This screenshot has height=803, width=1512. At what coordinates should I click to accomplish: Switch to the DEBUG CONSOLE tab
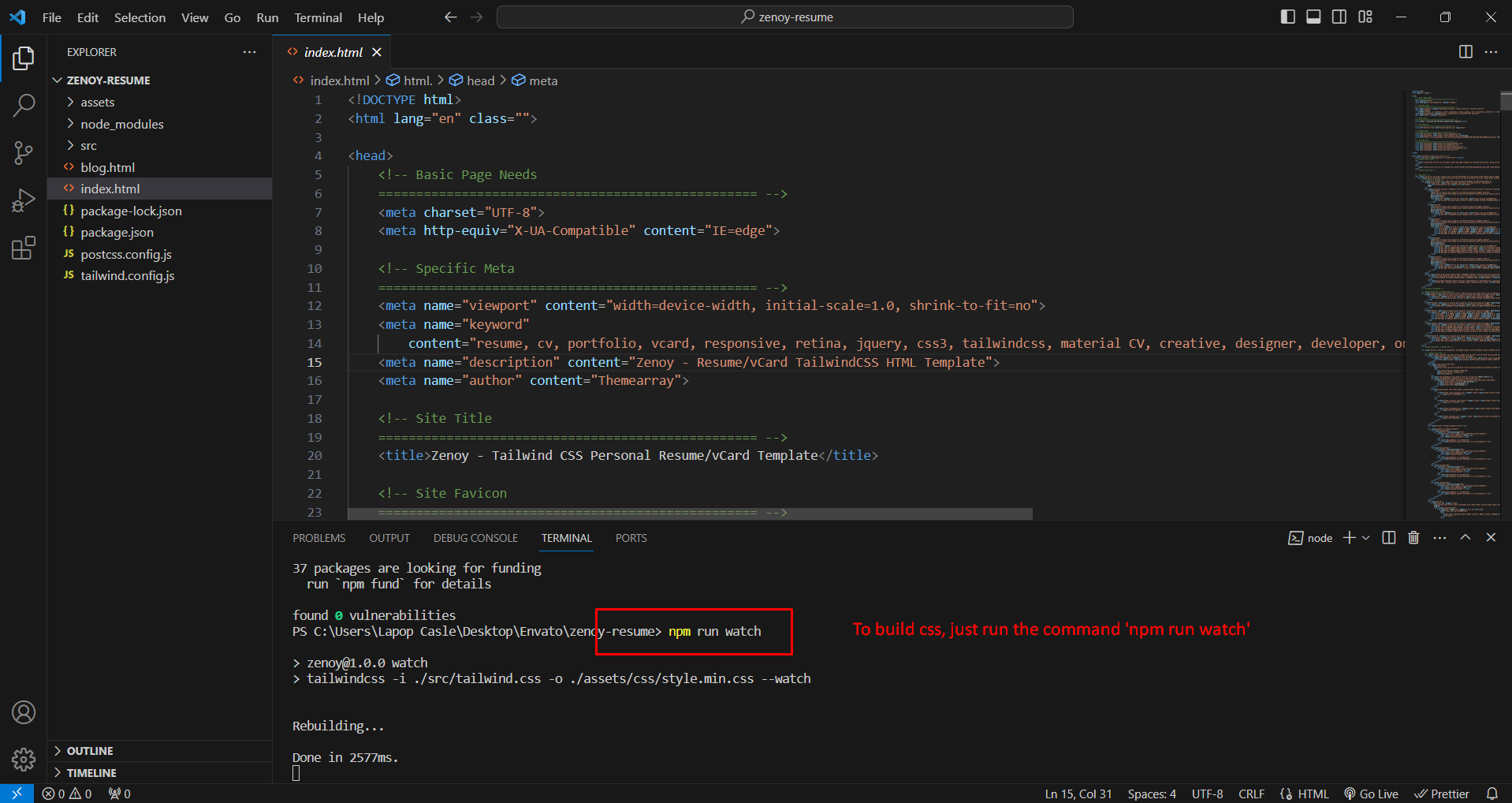(475, 538)
